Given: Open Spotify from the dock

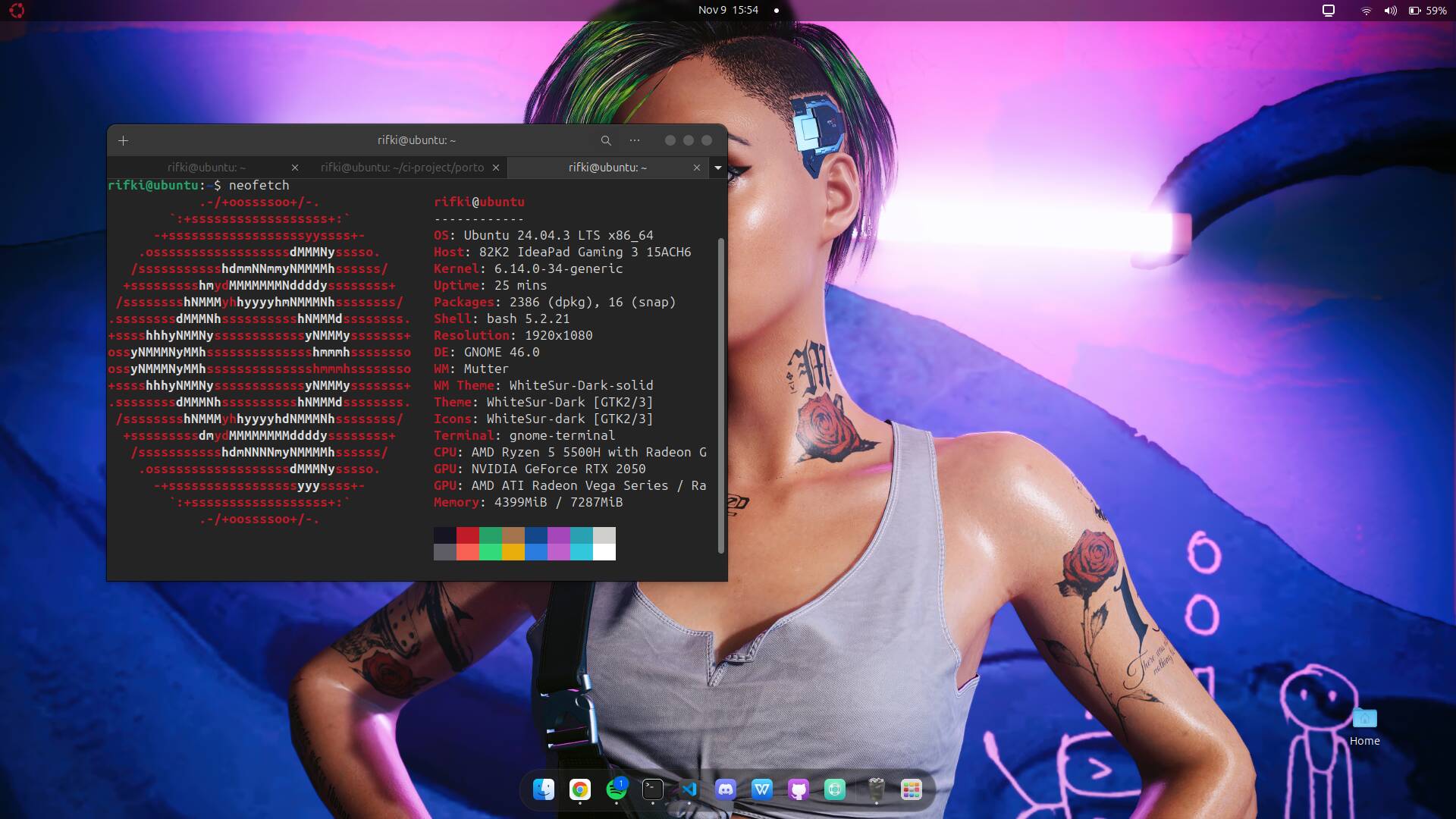Looking at the screenshot, I should coord(617,789).
